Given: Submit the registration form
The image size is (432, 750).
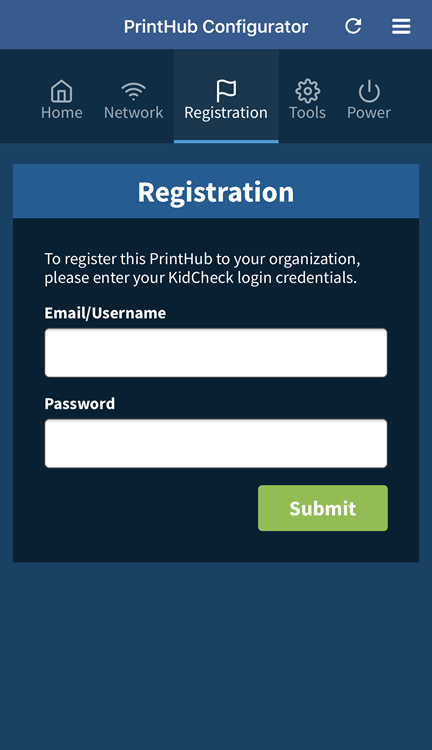Looking at the screenshot, I should [x=323, y=508].
